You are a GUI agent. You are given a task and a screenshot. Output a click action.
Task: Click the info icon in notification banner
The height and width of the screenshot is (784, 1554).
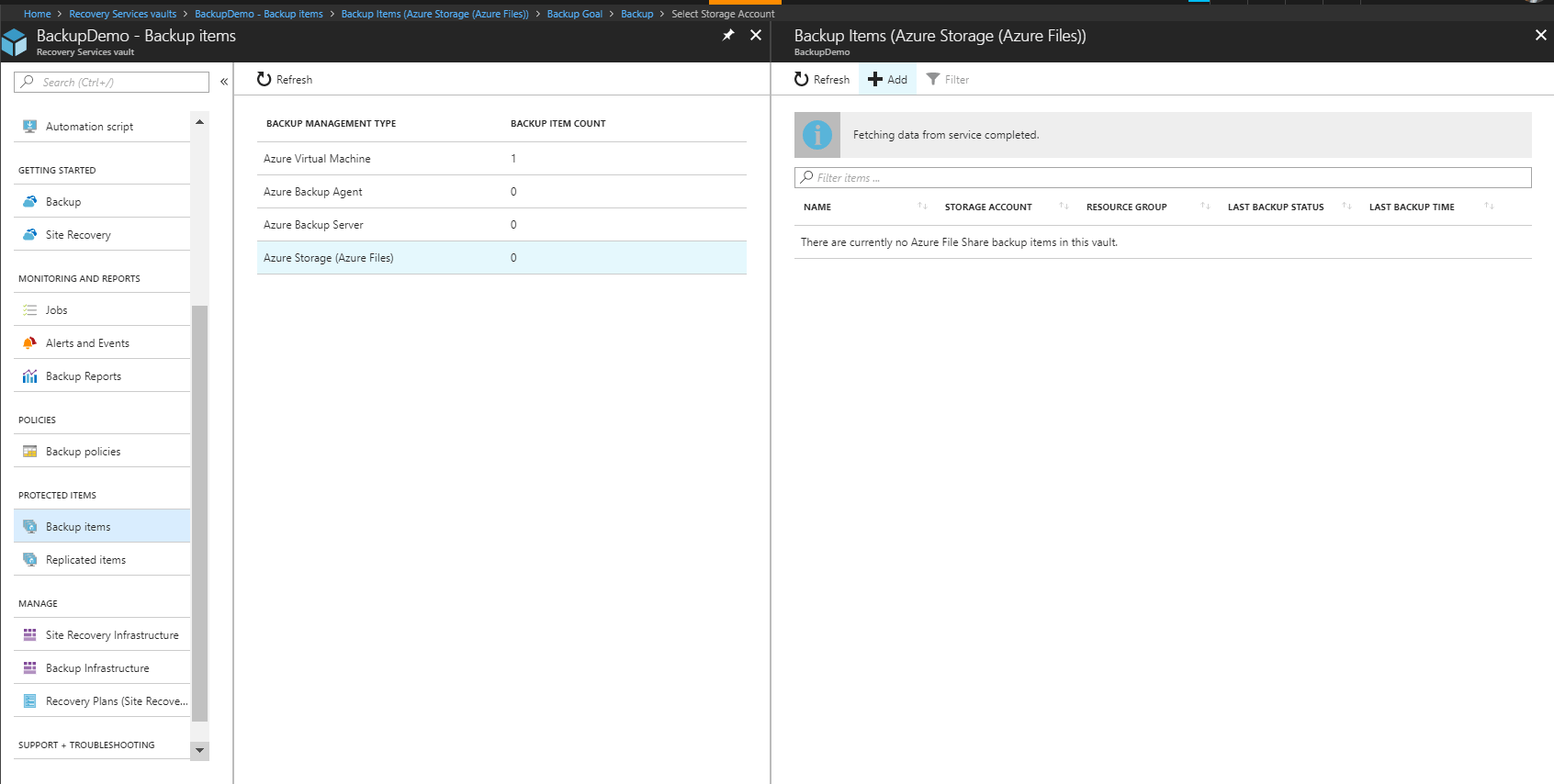point(817,135)
